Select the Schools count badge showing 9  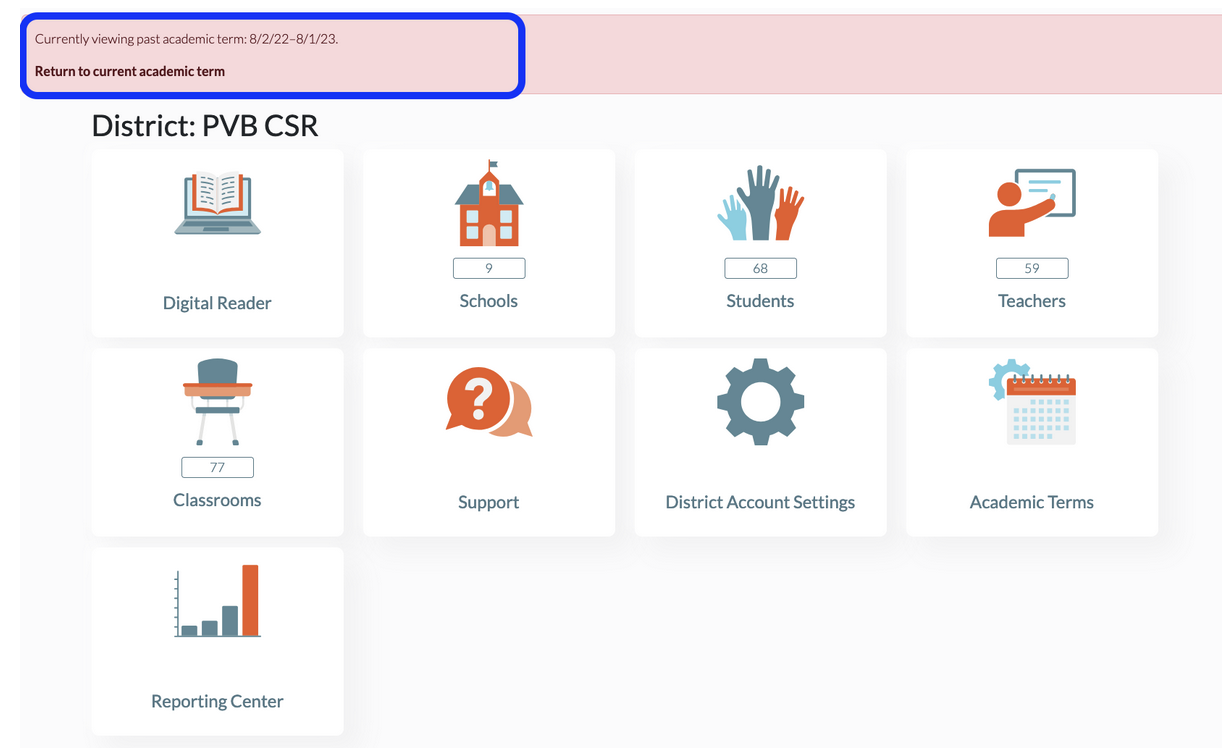tap(489, 268)
